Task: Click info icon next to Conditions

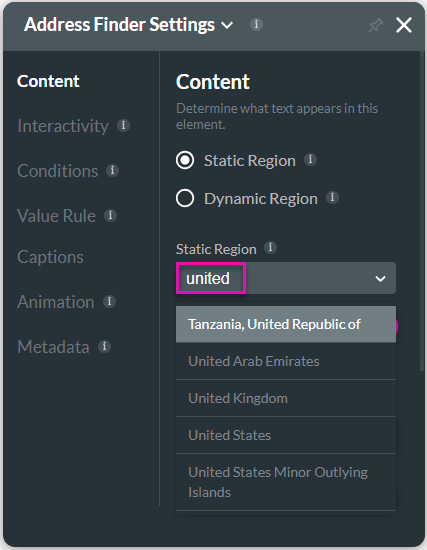Action: coord(112,170)
